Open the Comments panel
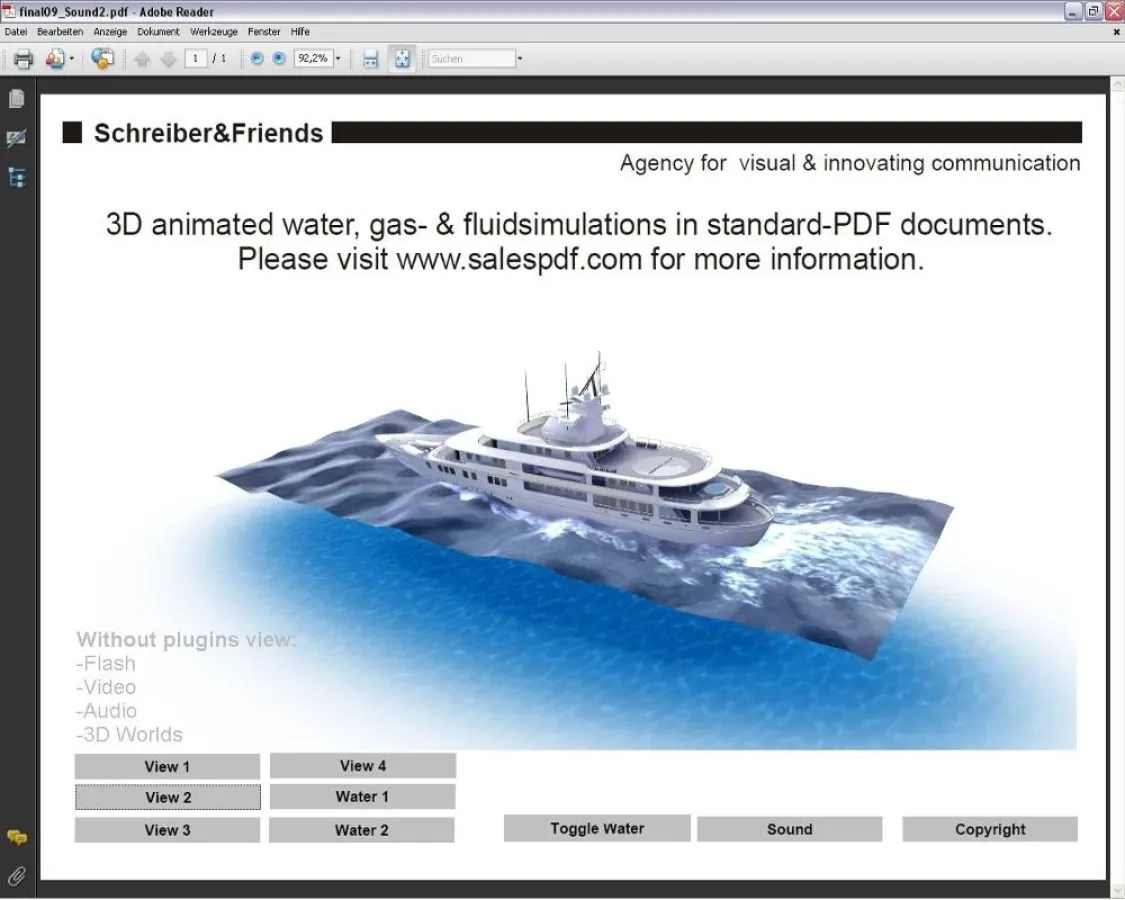 17,838
